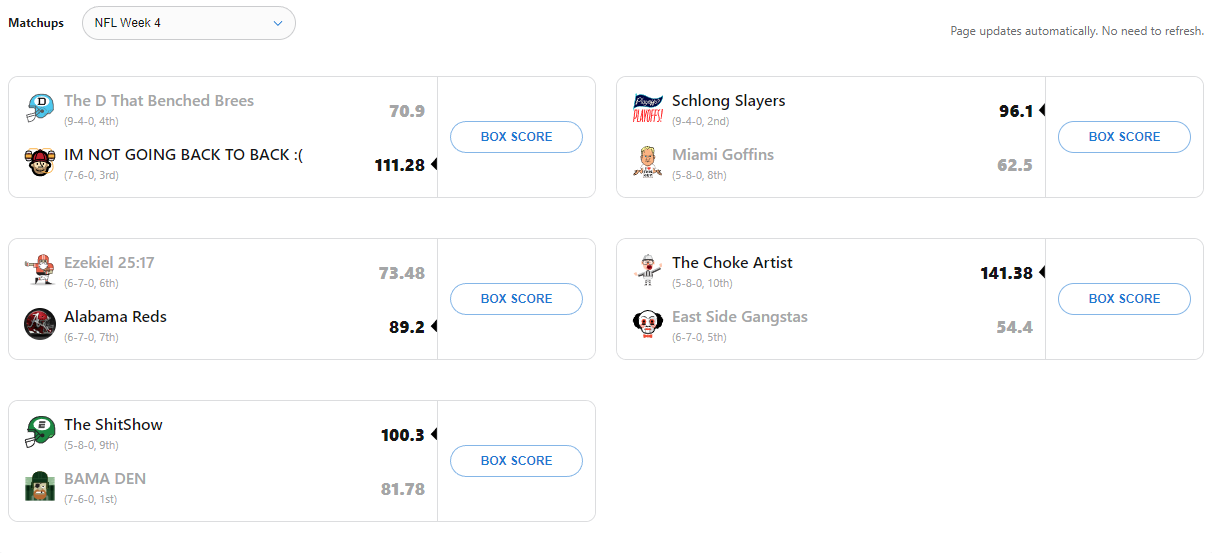Screen dimensions: 1212x553
Task: Open box score for Schlong Slayers matchup
Action: (1124, 137)
